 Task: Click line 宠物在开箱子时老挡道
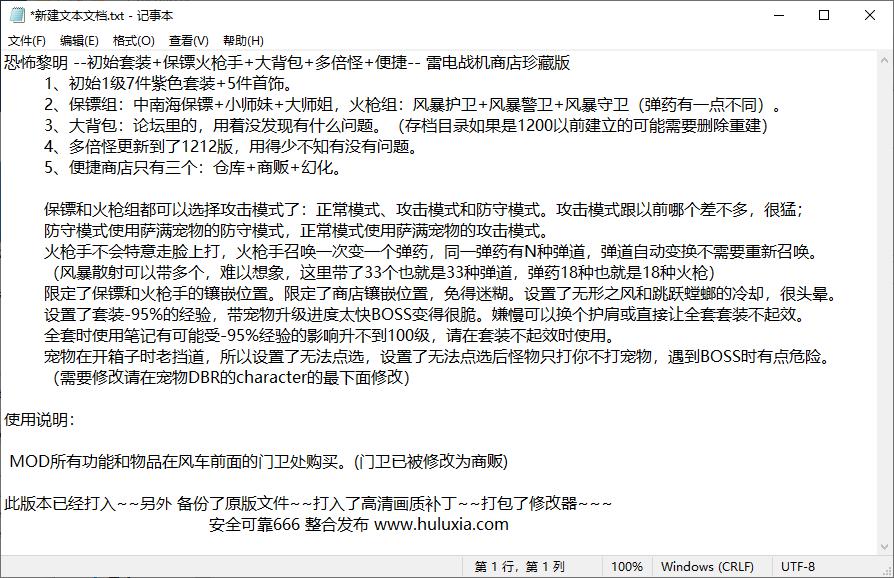click(x=438, y=356)
